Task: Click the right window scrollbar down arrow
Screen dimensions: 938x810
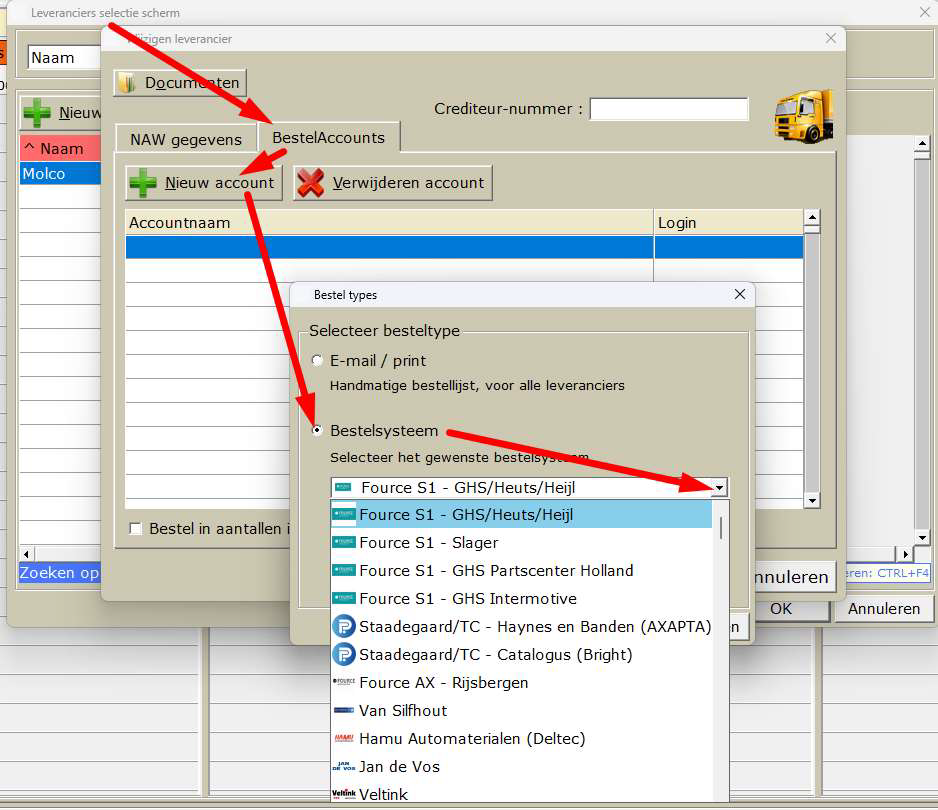Action: tap(922, 537)
